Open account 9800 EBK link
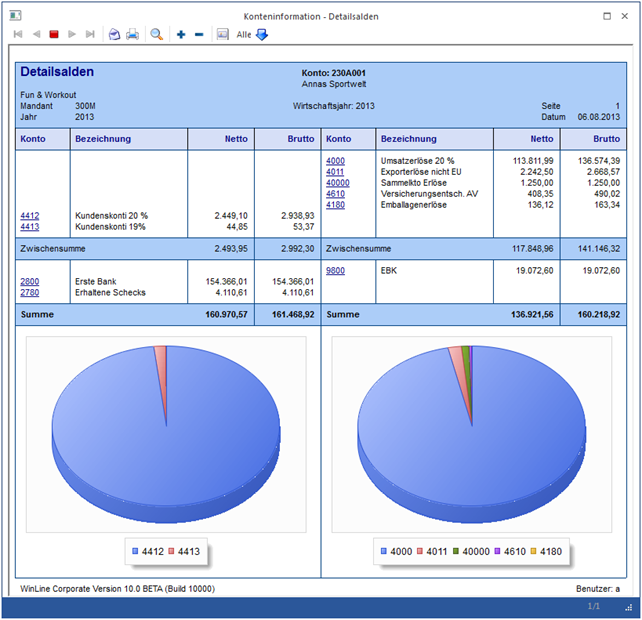 coord(335,270)
